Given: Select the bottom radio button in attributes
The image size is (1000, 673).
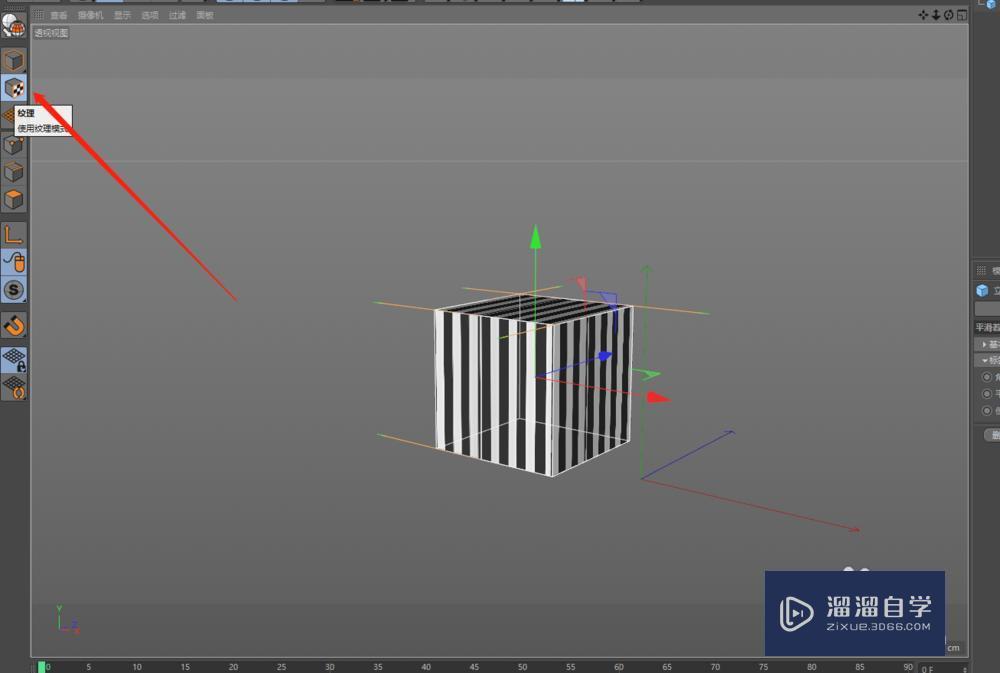Looking at the screenshot, I should click(987, 410).
